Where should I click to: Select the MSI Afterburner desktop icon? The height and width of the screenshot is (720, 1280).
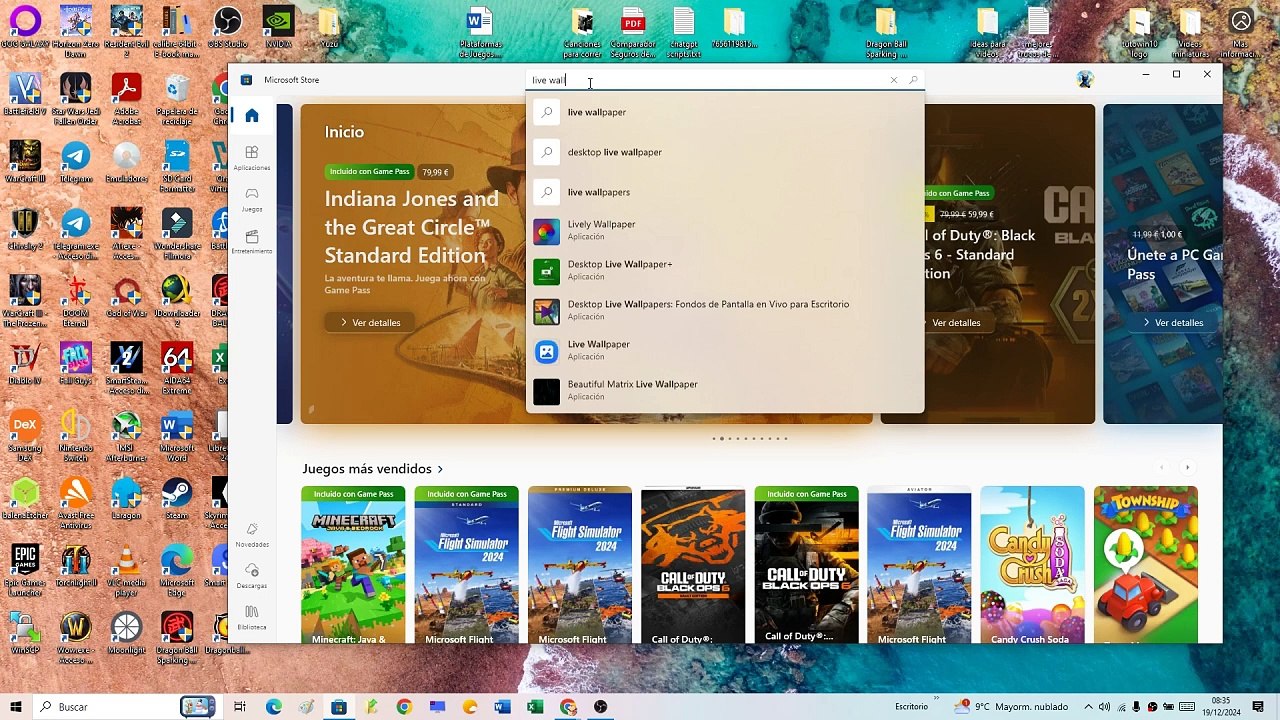tap(126, 436)
